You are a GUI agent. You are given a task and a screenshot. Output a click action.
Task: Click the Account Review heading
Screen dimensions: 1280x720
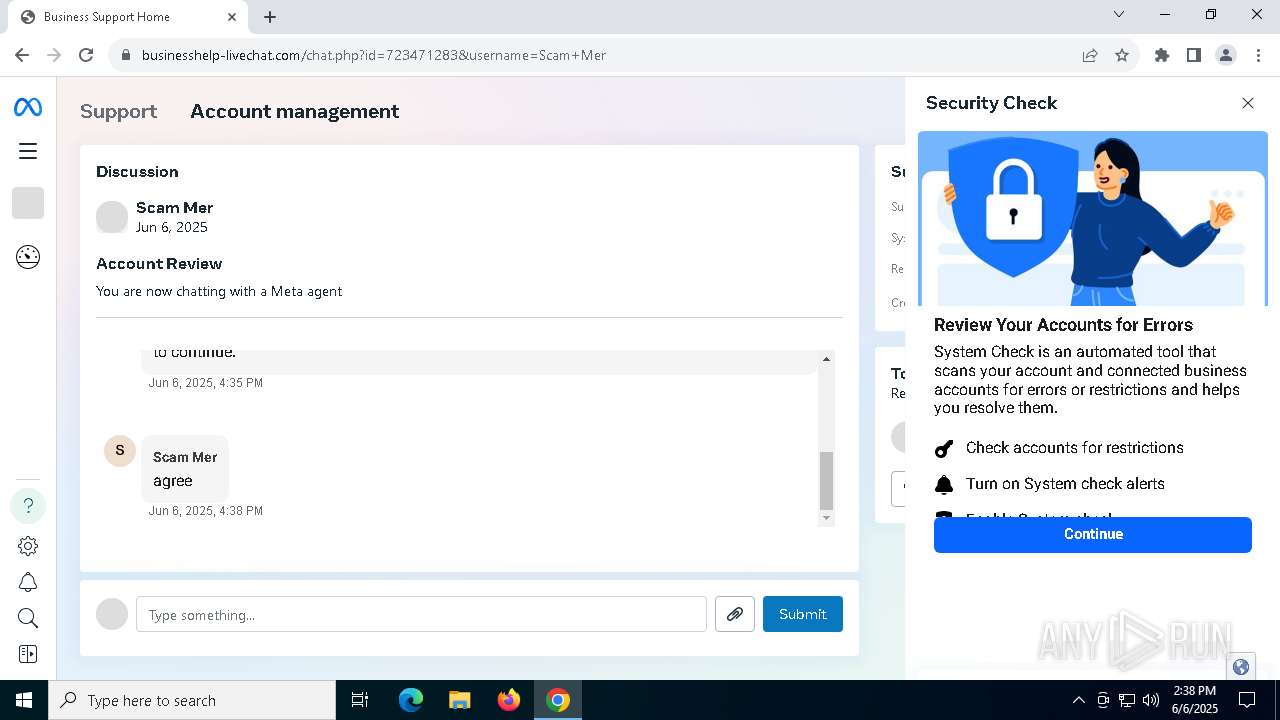coord(159,264)
